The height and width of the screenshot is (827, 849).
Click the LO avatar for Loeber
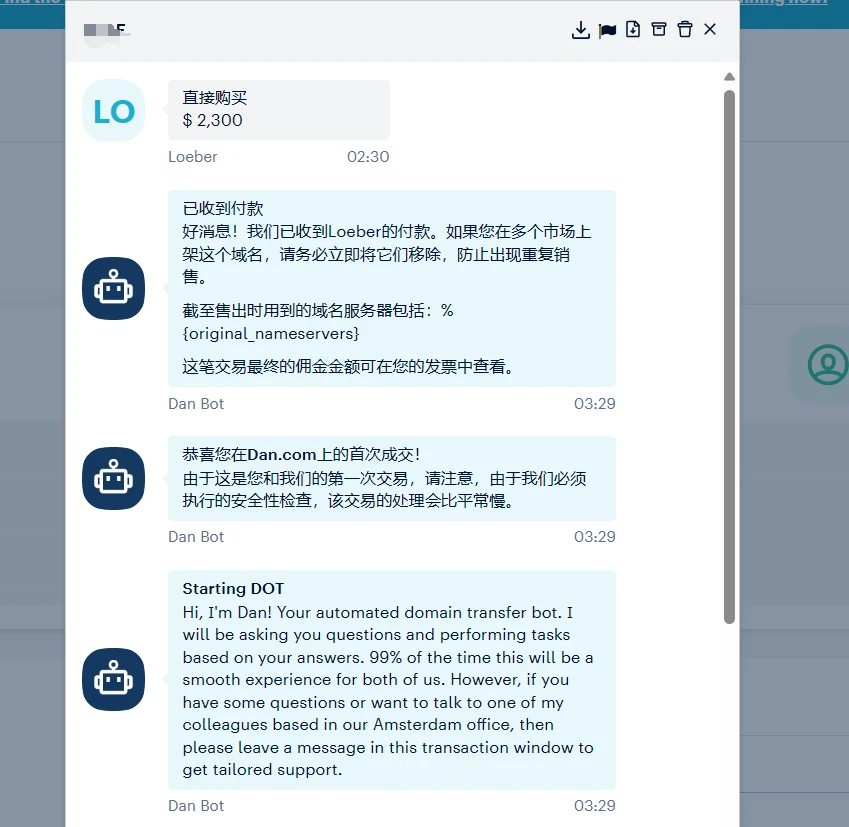pos(113,111)
